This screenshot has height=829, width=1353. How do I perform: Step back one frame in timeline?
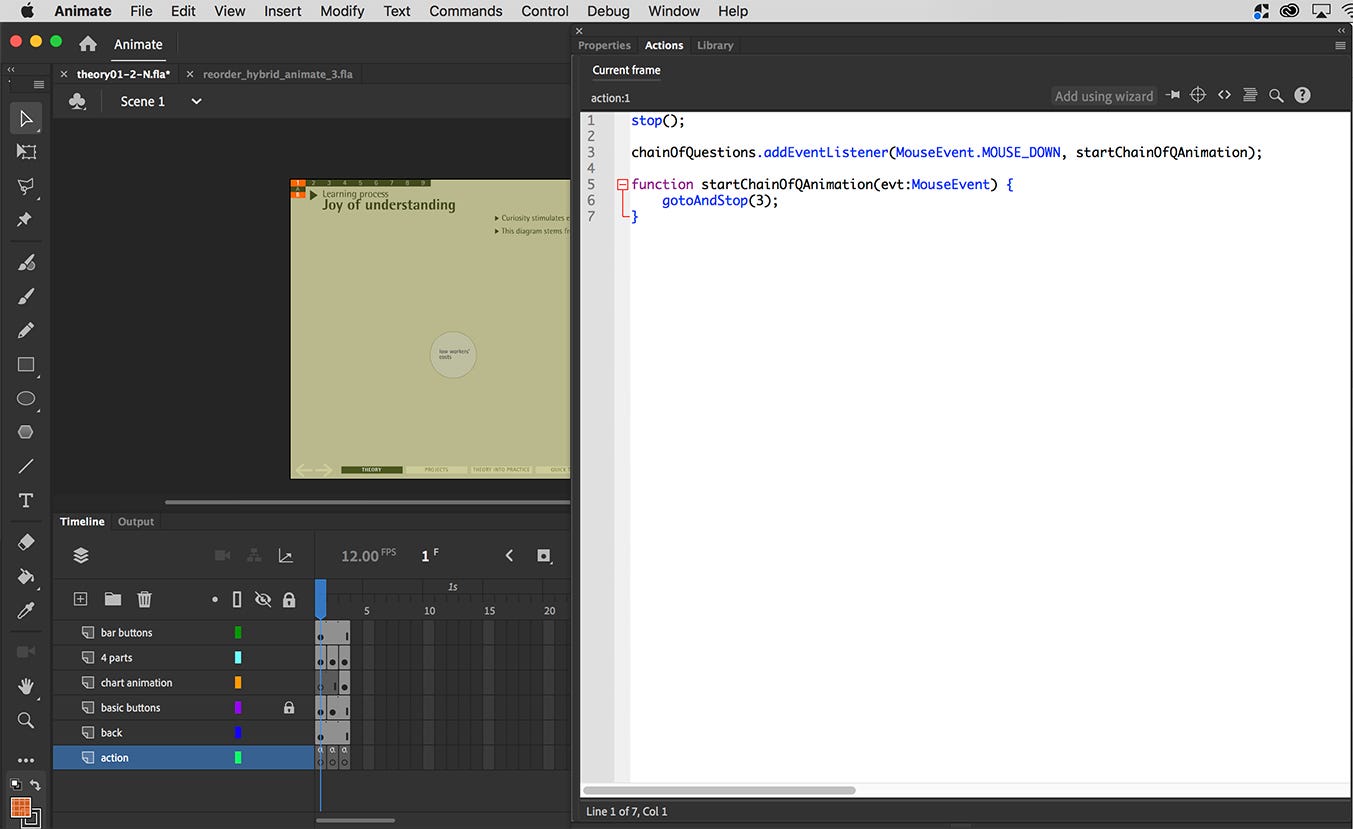[x=509, y=555]
